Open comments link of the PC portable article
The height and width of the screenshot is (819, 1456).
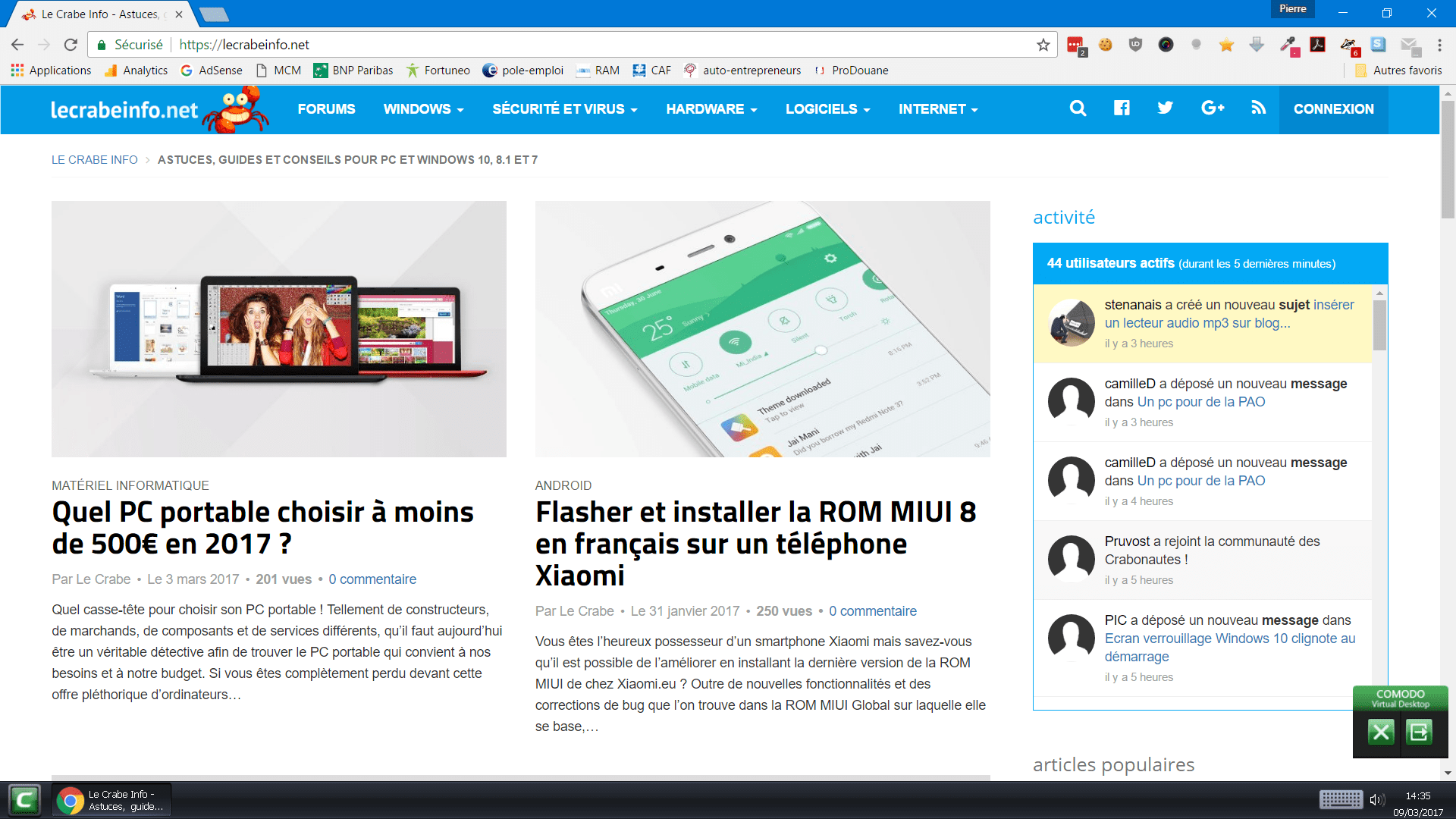(372, 579)
